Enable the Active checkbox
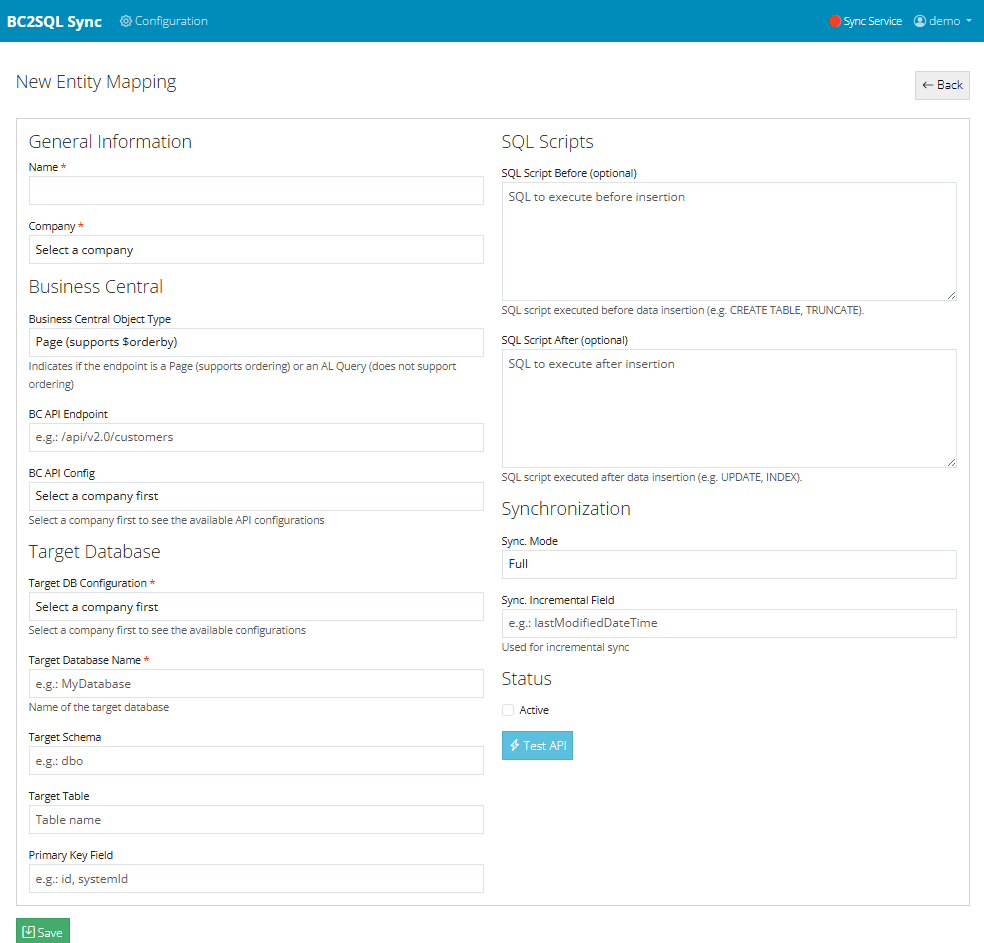Viewport: 984px width, 943px height. tap(508, 710)
